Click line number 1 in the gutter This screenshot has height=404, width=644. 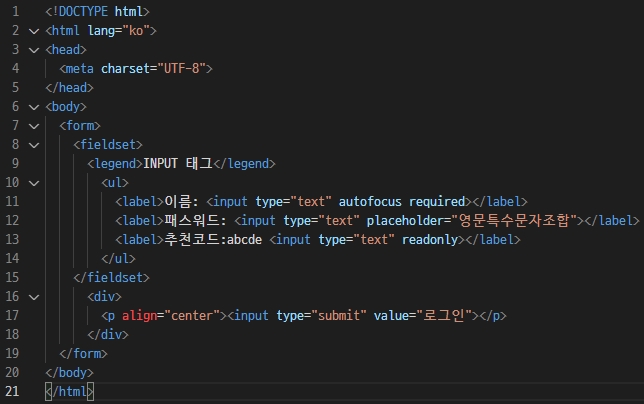[16, 11]
